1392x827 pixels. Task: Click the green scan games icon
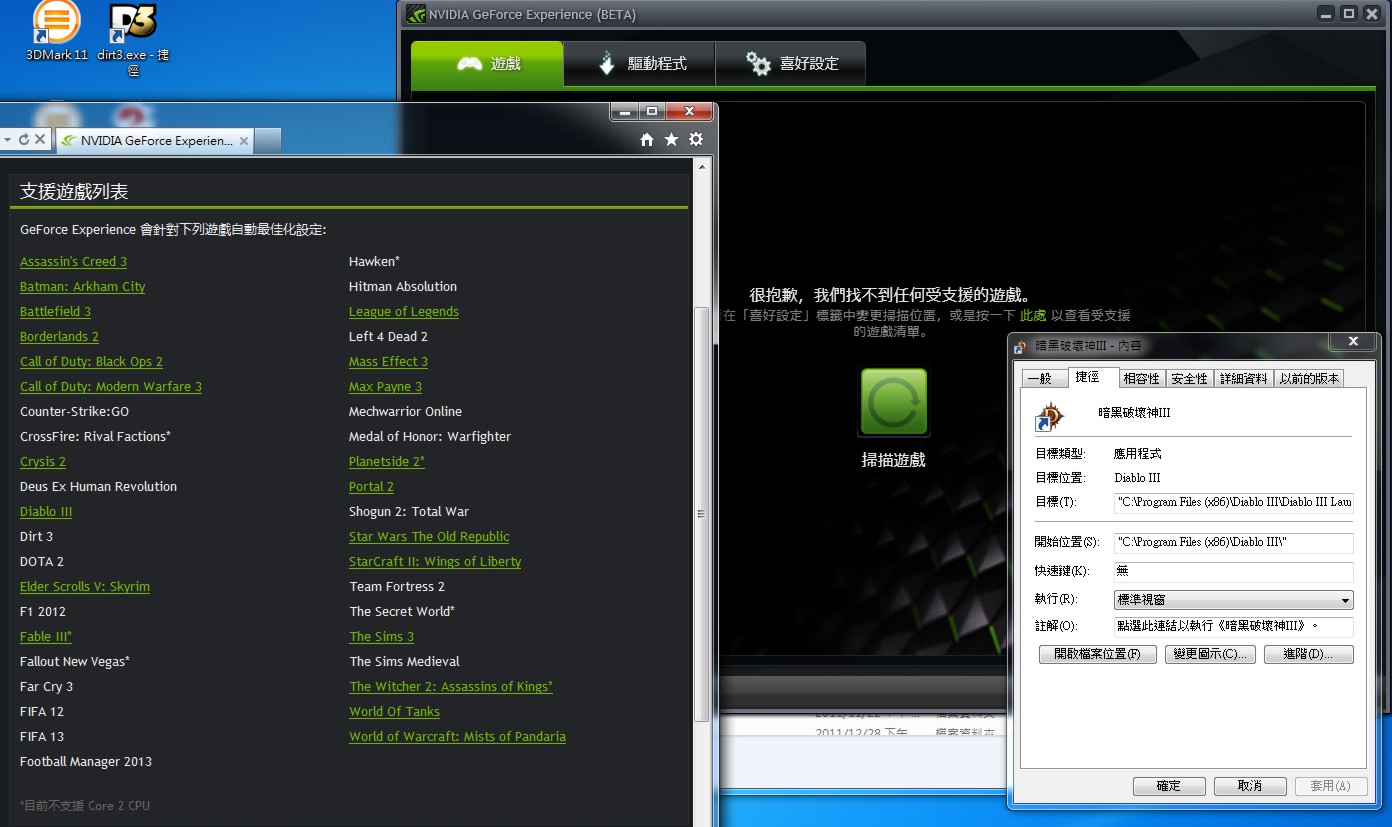(894, 402)
